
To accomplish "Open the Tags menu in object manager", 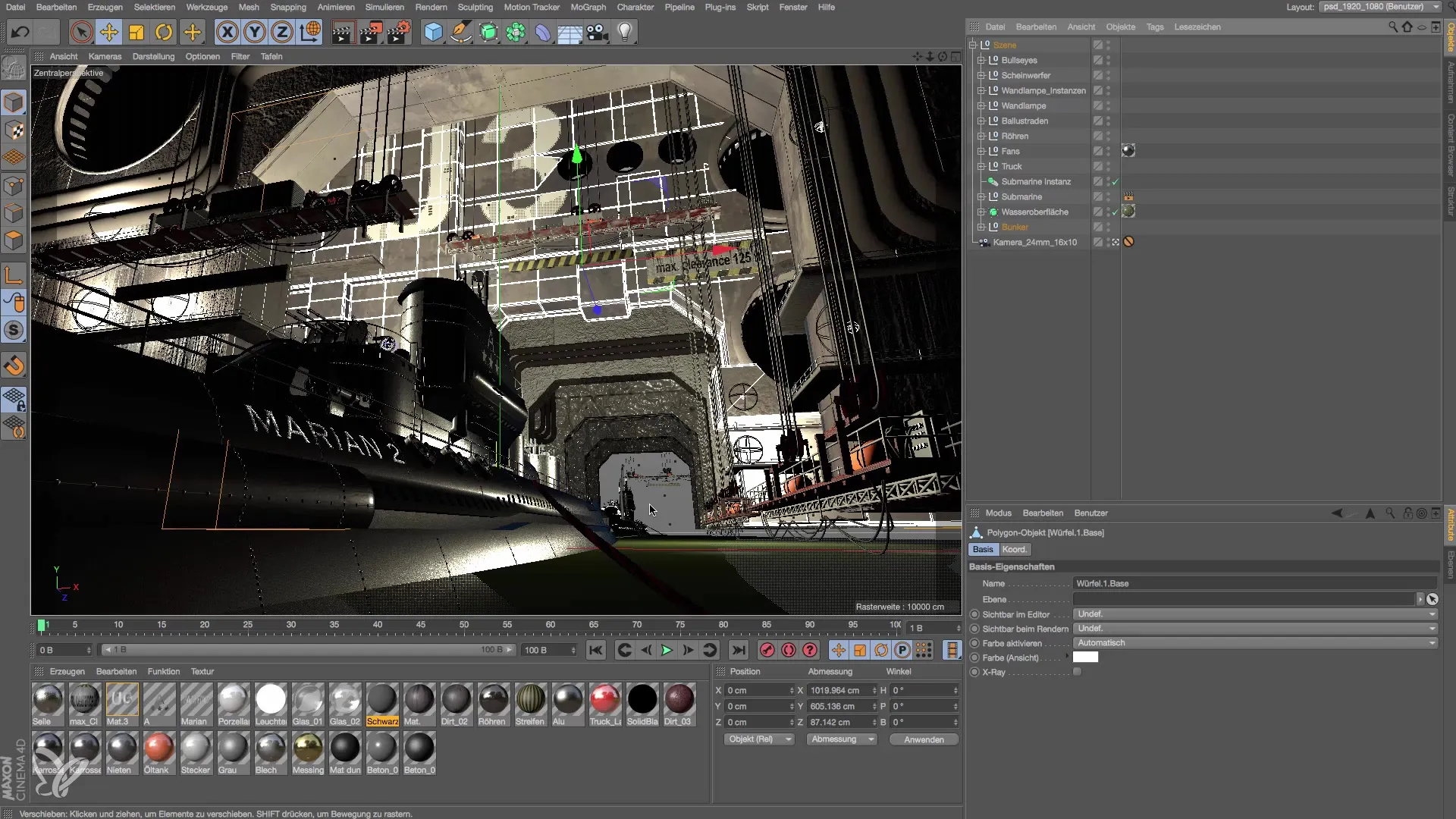I will pyautogui.click(x=1155, y=27).
